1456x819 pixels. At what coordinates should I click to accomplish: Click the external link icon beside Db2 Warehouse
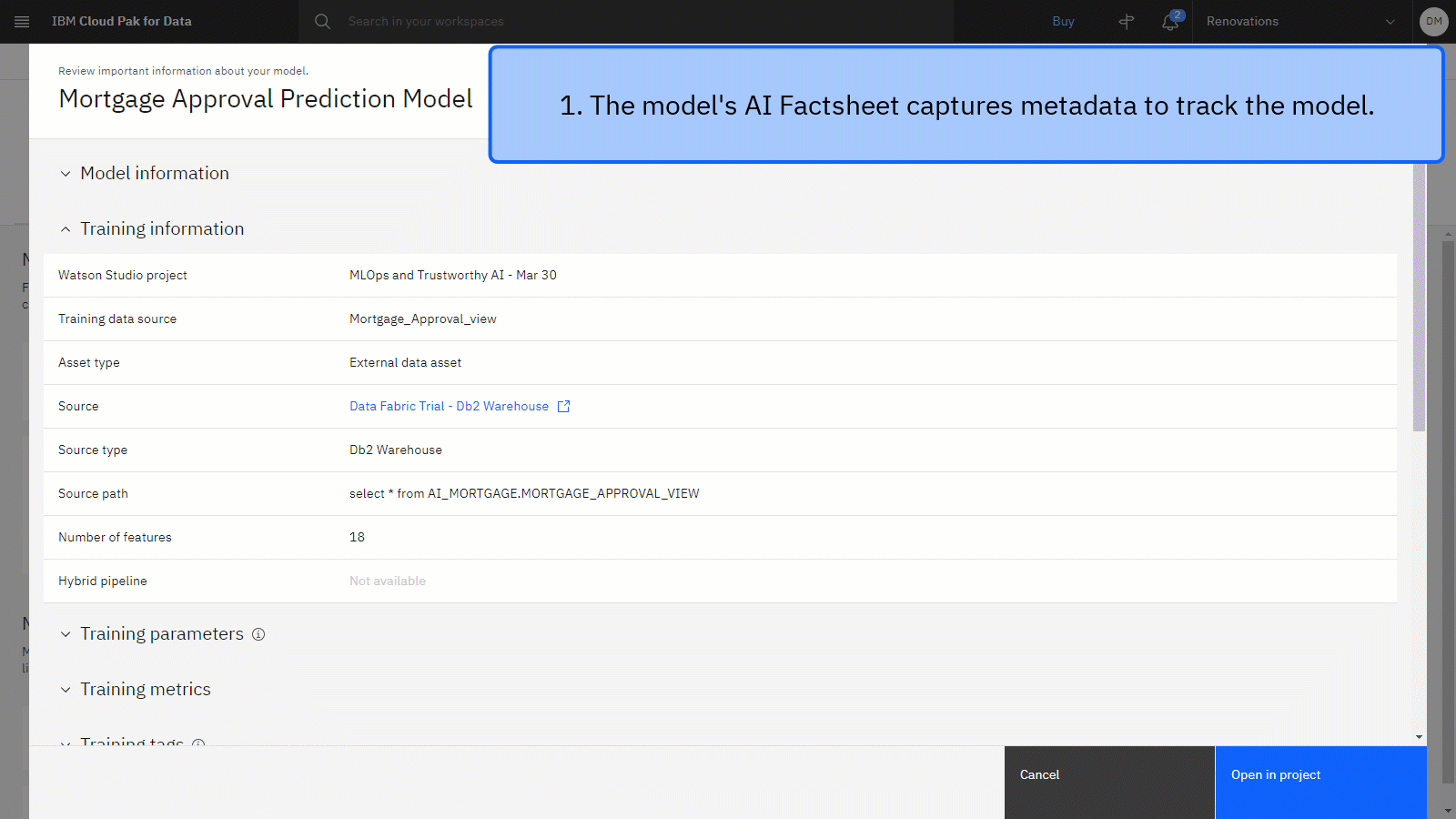tap(563, 407)
